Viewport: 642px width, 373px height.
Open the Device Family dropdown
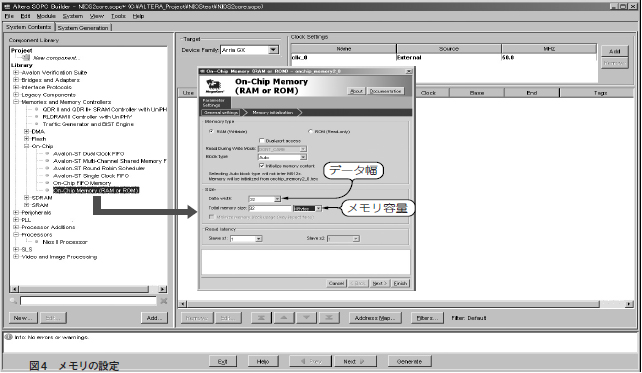pyautogui.click(x=273, y=50)
